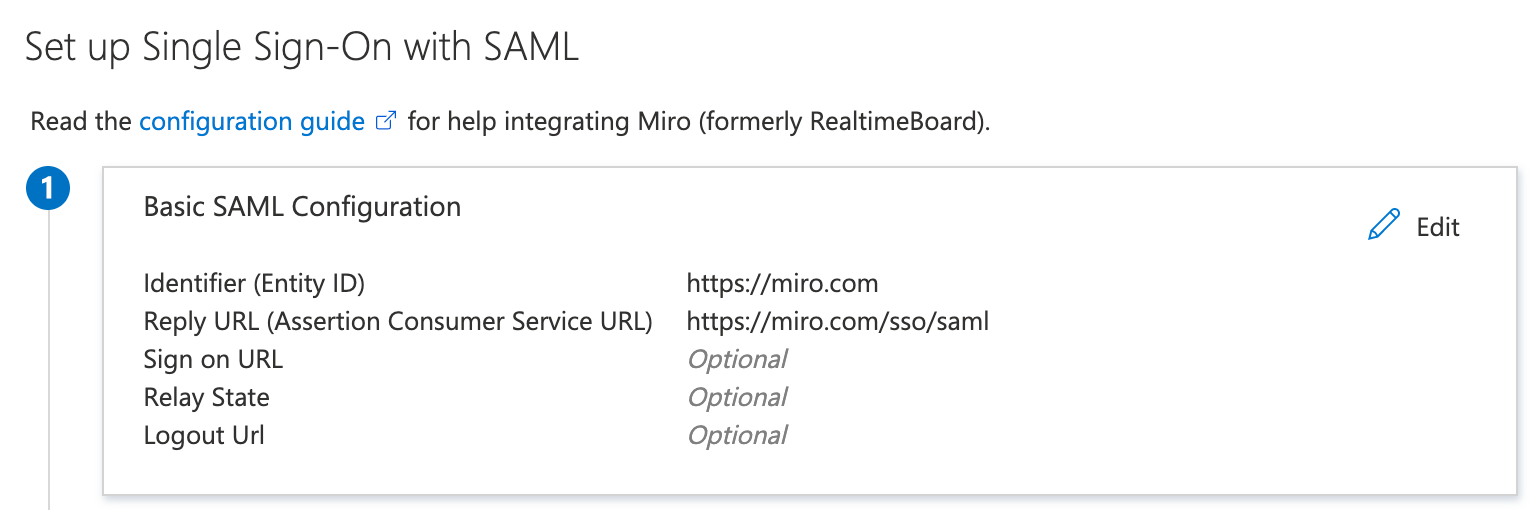Image resolution: width=1536 pixels, height=510 pixels.
Task: Click the pencil icon to edit SAML configuration
Action: [x=1384, y=226]
